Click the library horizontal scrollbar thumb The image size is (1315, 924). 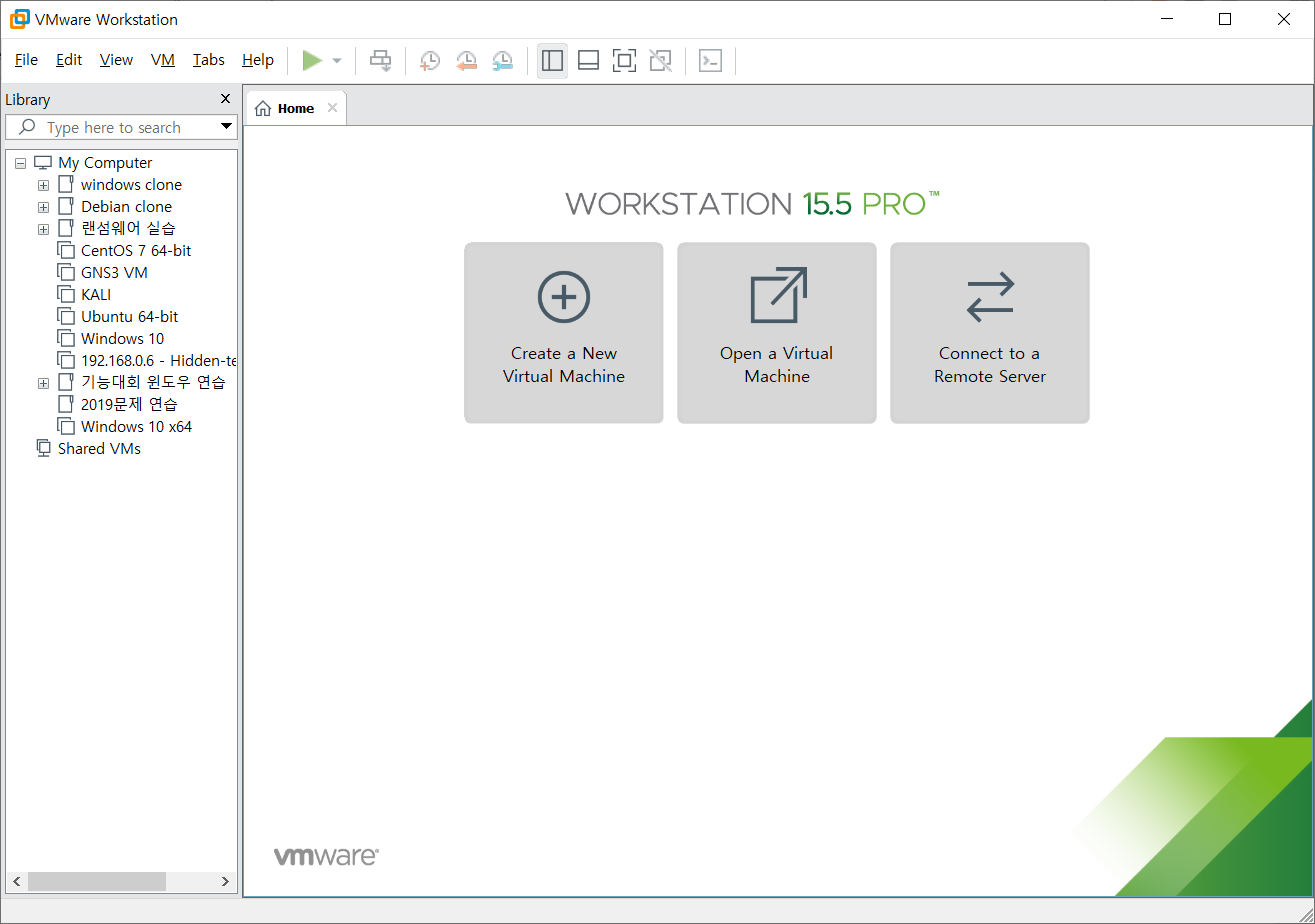96,882
